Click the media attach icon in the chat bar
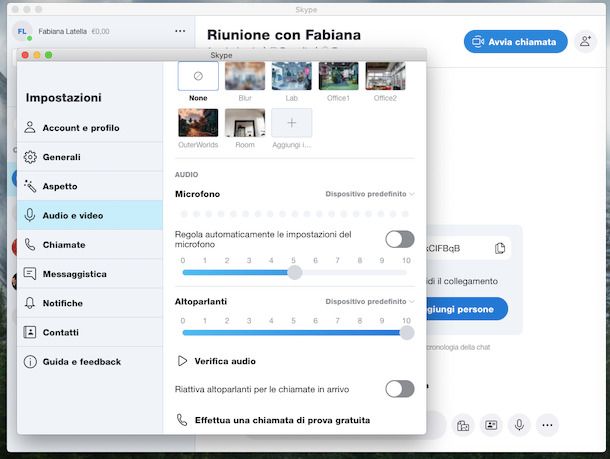This screenshot has height=459, width=610. [463, 425]
